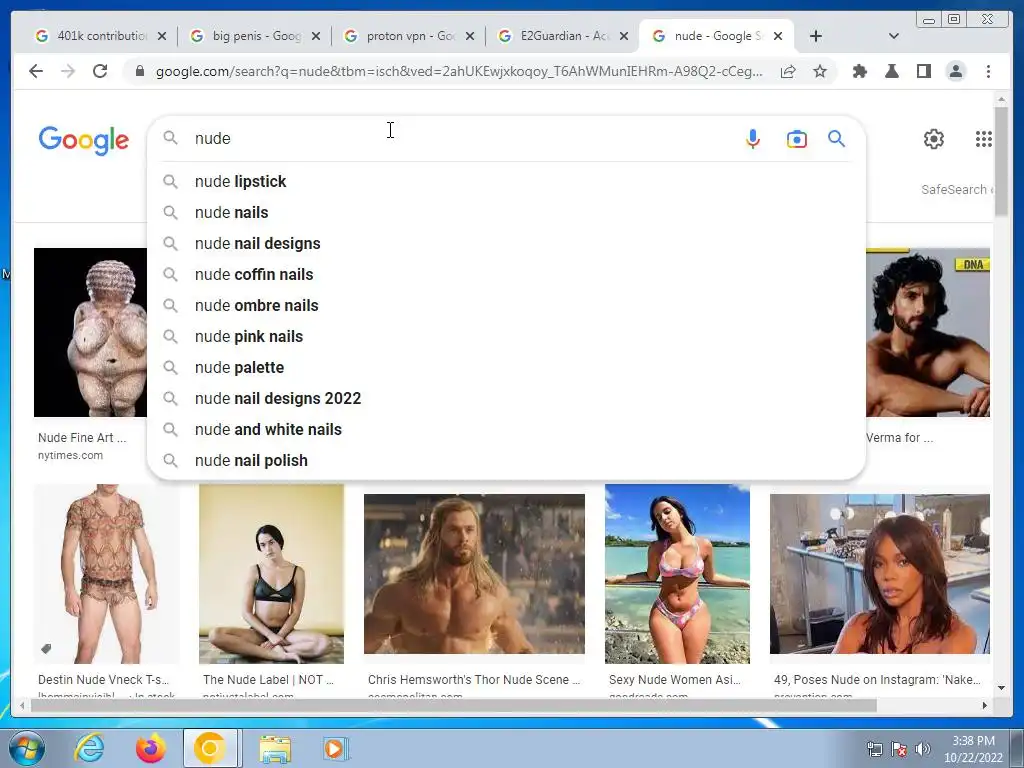1024x768 pixels.
Task: Open the SafeSearch dropdown
Action: (957, 189)
